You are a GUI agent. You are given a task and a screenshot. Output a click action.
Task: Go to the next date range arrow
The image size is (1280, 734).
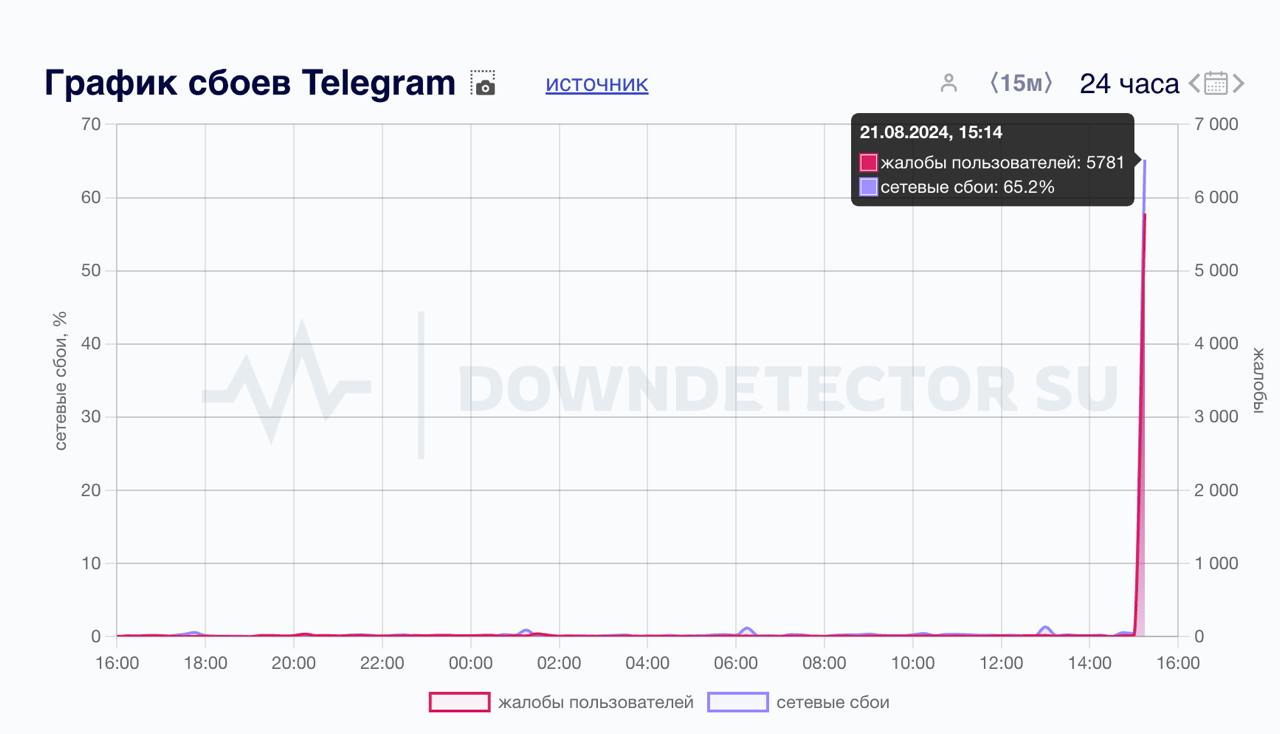point(1239,84)
